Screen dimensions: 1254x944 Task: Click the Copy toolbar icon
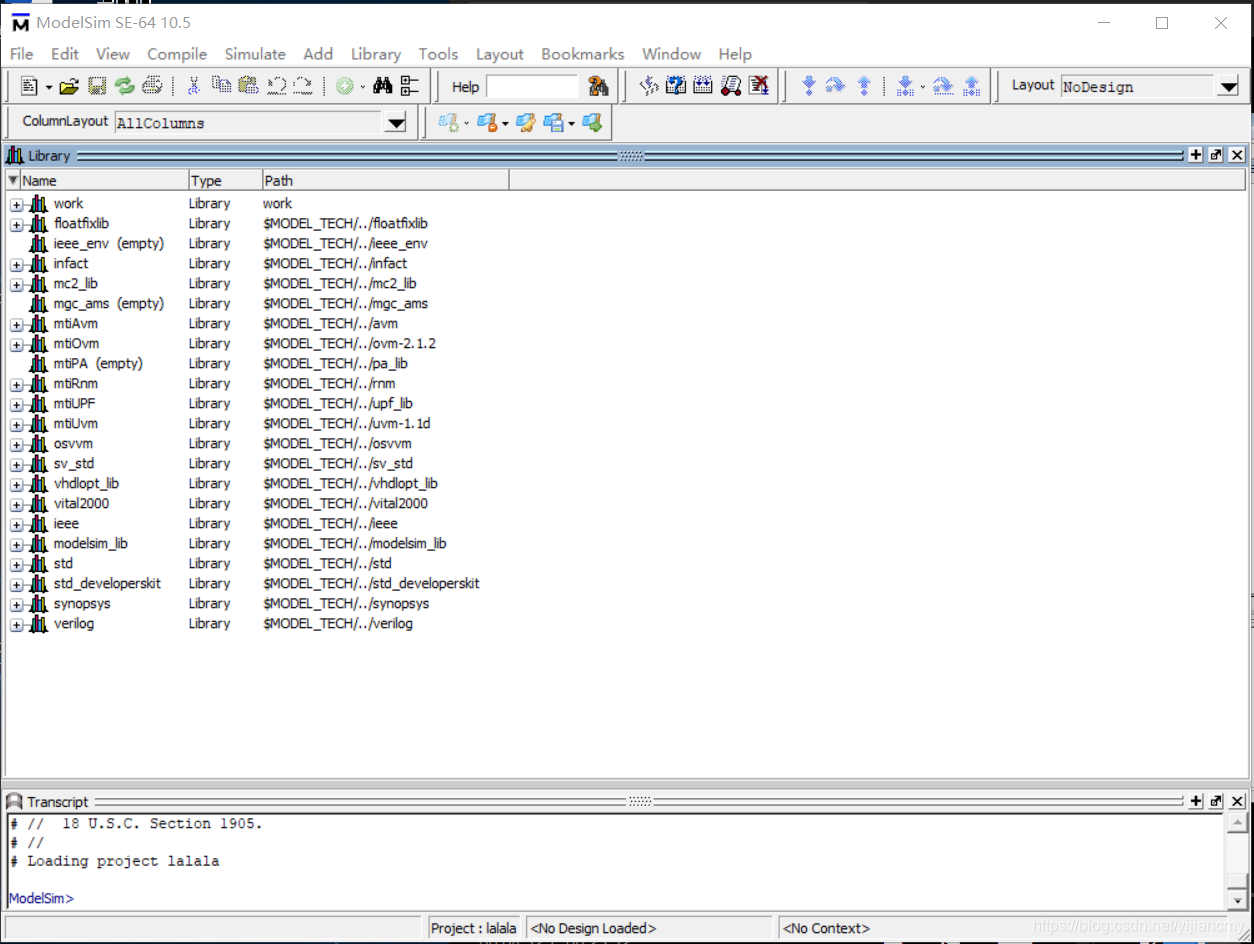pyautogui.click(x=221, y=87)
